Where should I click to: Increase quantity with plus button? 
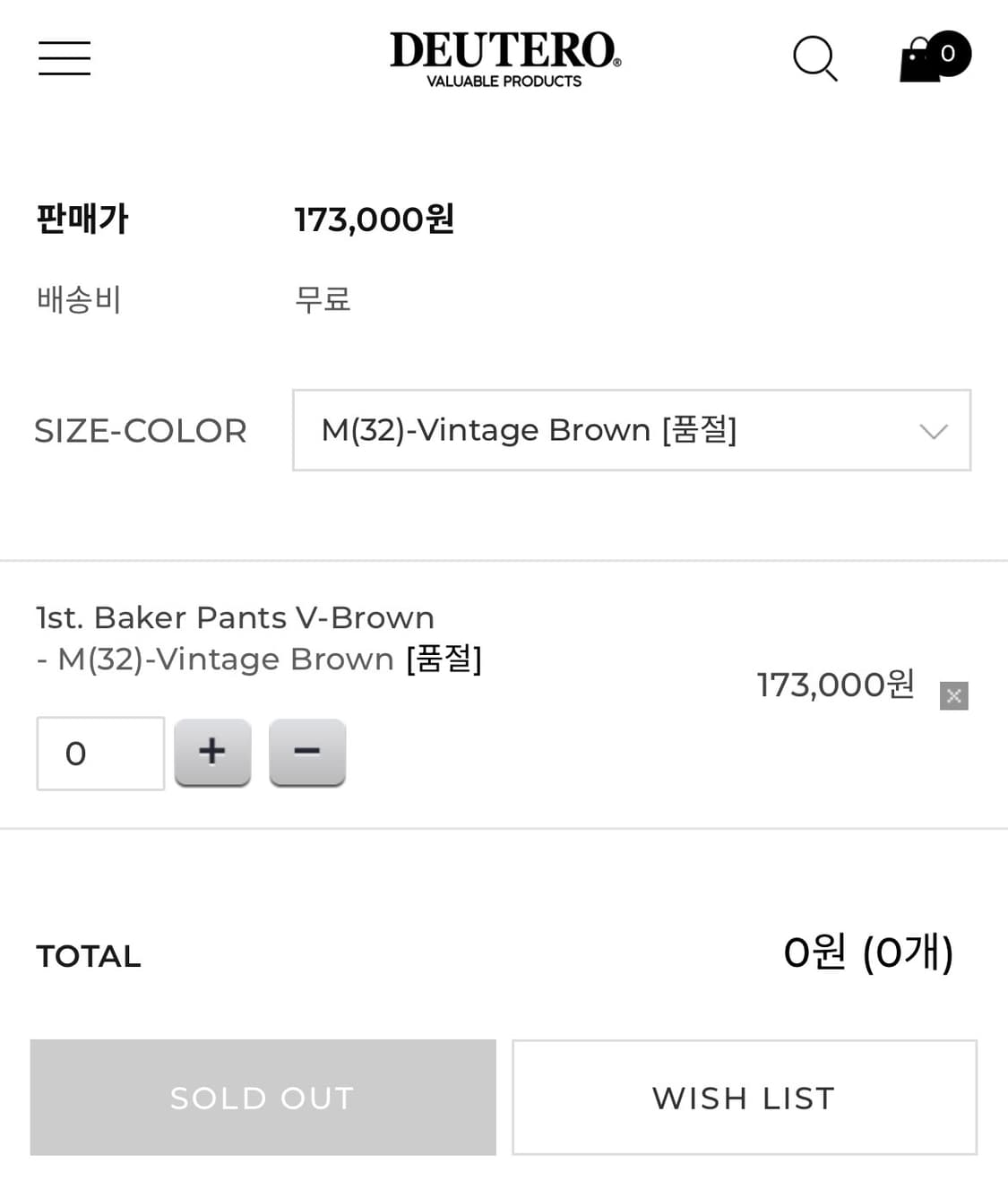[x=212, y=752]
